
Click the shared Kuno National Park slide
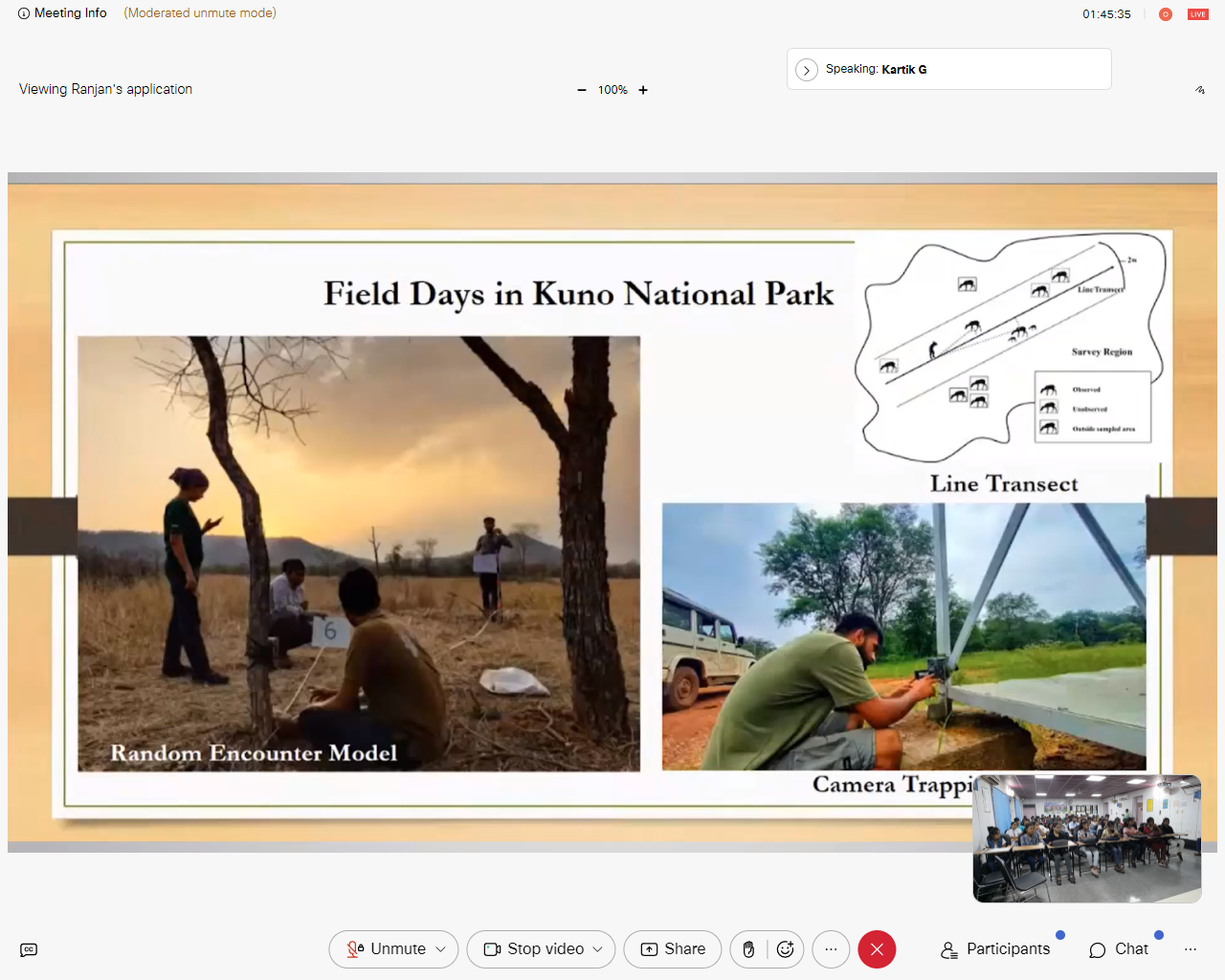point(612,512)
